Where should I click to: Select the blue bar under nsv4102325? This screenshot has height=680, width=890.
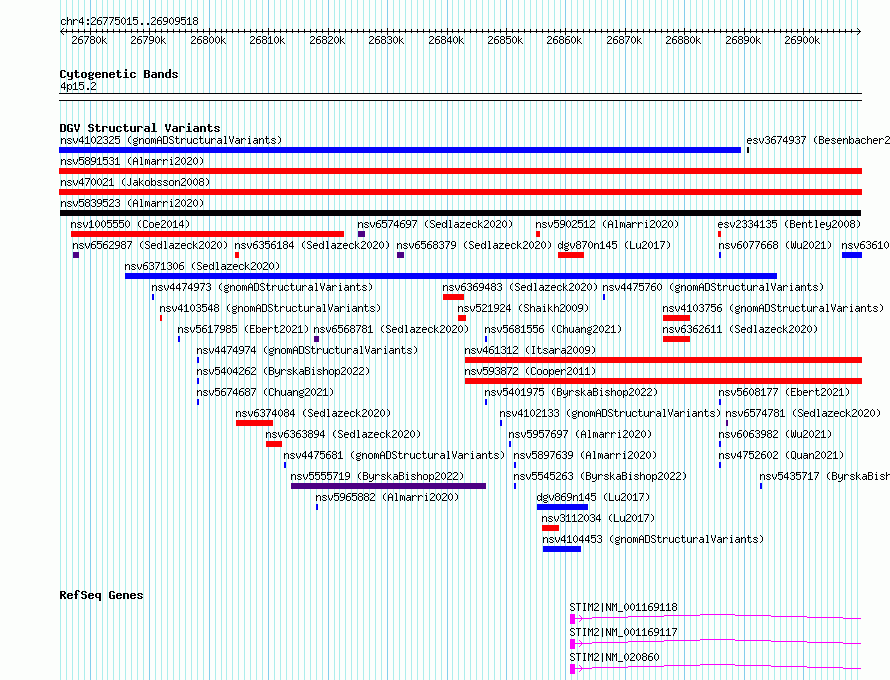(x=400, y=150)
